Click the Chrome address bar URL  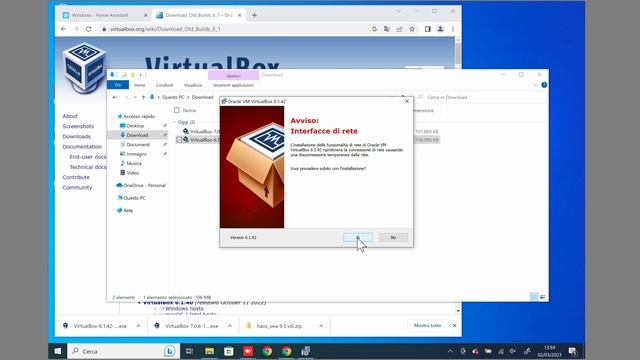[165, 29]
